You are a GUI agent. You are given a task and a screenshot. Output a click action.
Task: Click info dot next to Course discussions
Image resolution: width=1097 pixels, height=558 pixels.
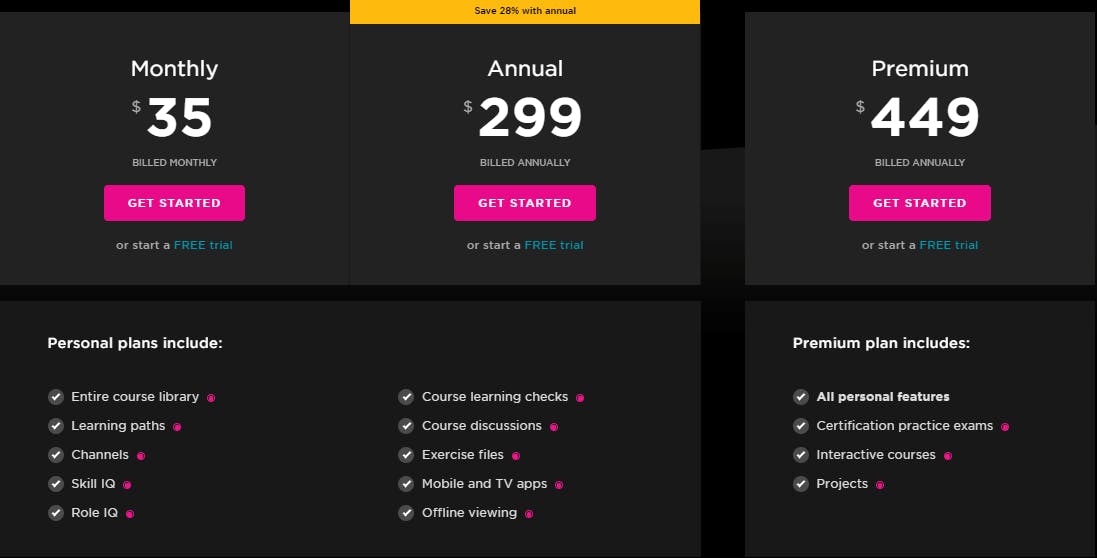coord(553,427)
